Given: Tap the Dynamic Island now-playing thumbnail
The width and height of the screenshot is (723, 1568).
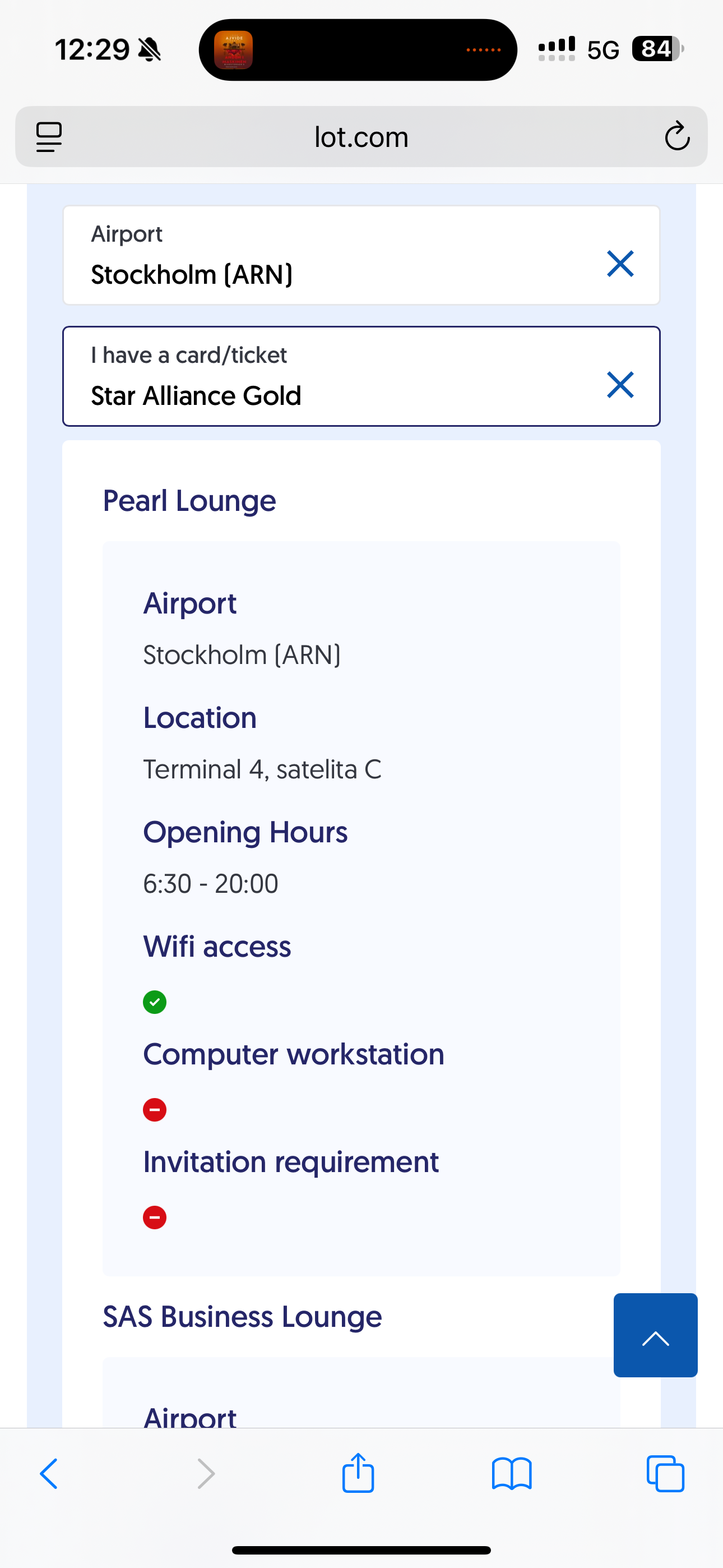Looking at the screenshot, I should 234,50.
